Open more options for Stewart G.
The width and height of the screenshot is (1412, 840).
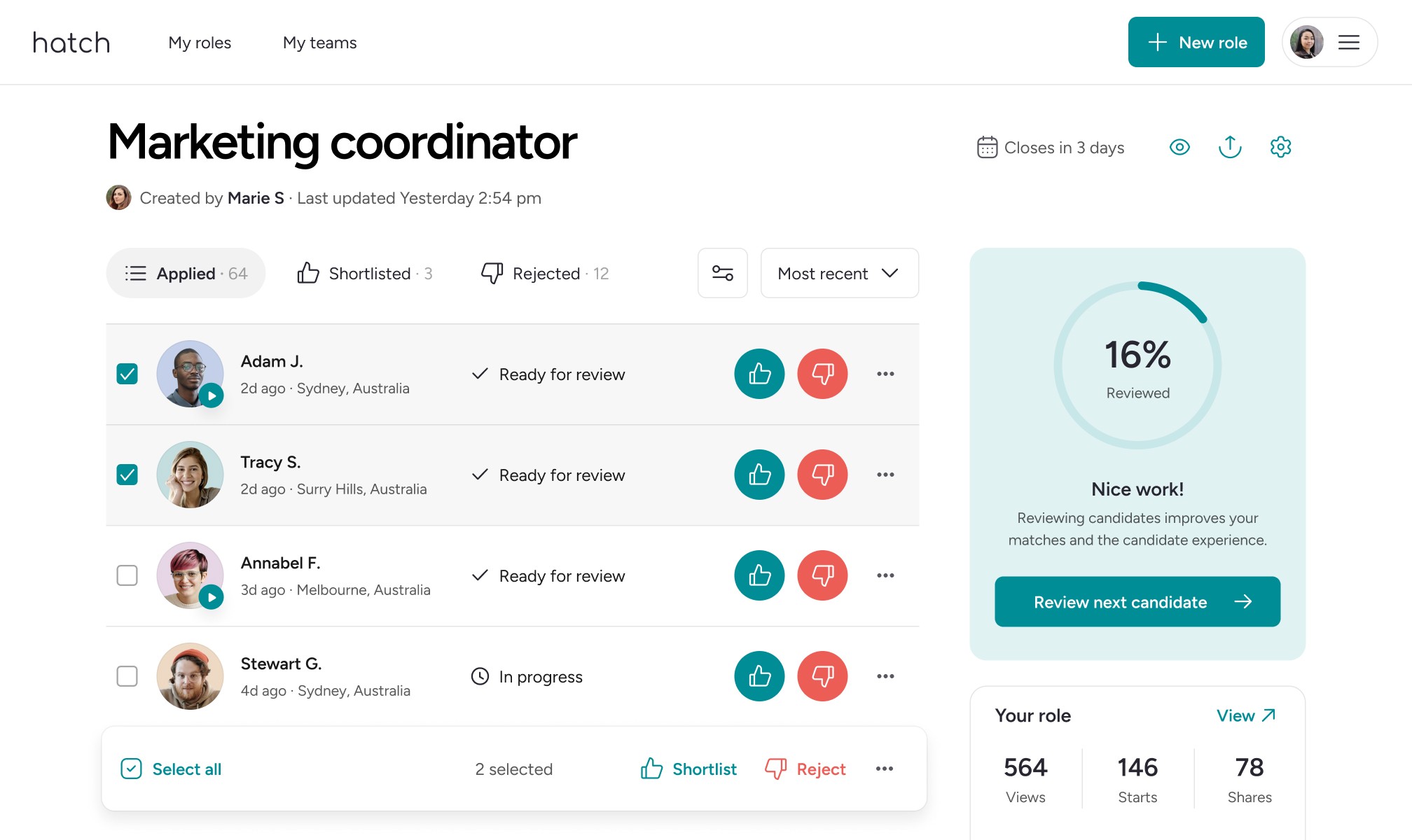885,676
